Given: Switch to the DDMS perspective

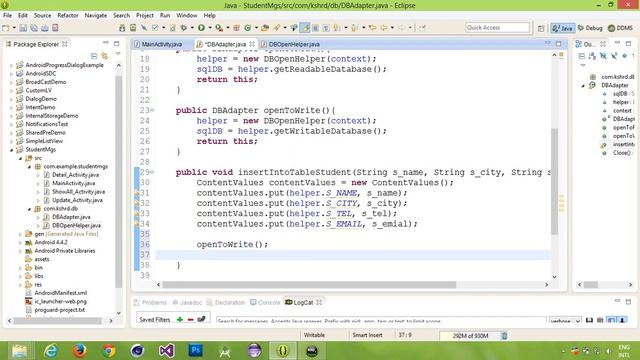Looking at the screenshot, I should pos(620,28).
